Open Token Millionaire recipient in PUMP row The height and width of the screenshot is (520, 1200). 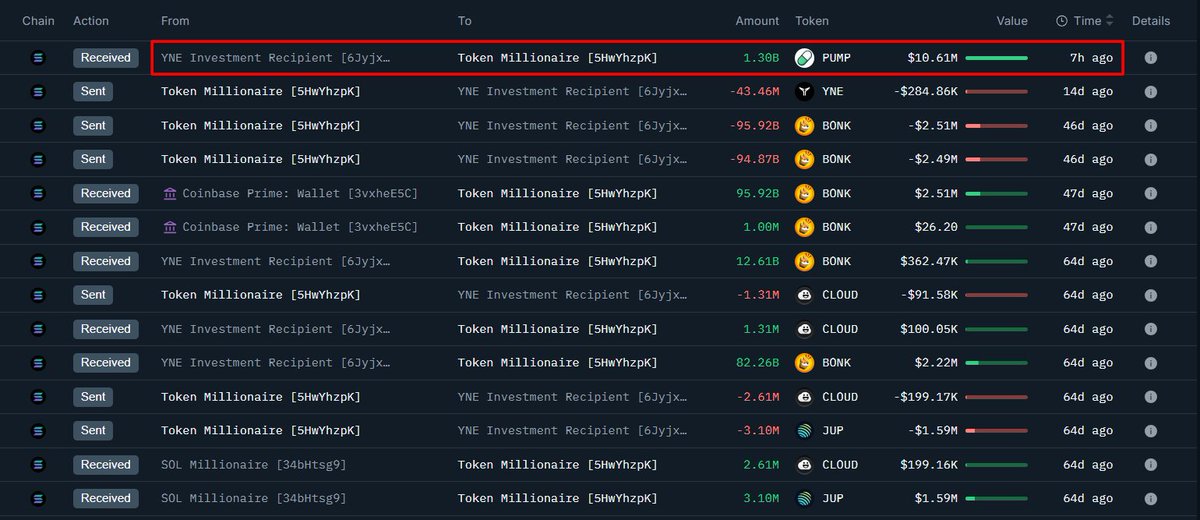coord(558,58)
